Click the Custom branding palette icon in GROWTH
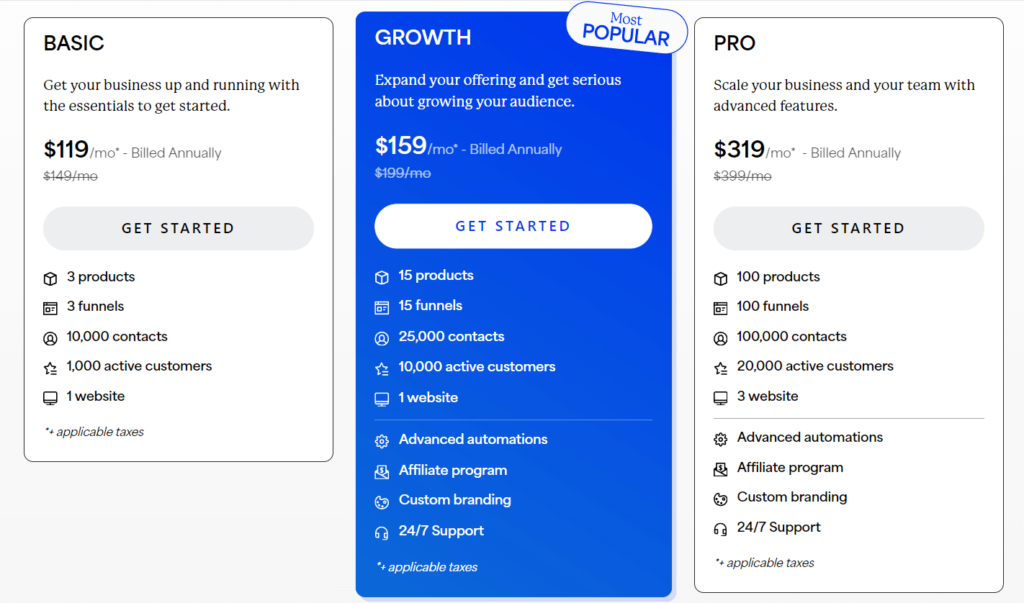The width and height of the screenshot is (1024, 603). point(381,500)
